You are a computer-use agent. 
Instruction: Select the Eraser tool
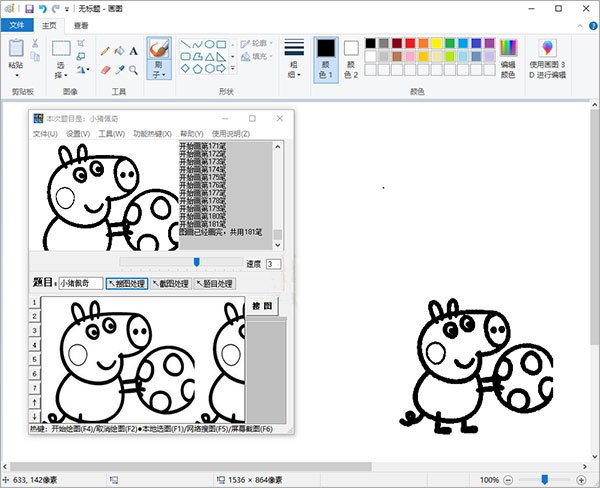pos(104,70)
